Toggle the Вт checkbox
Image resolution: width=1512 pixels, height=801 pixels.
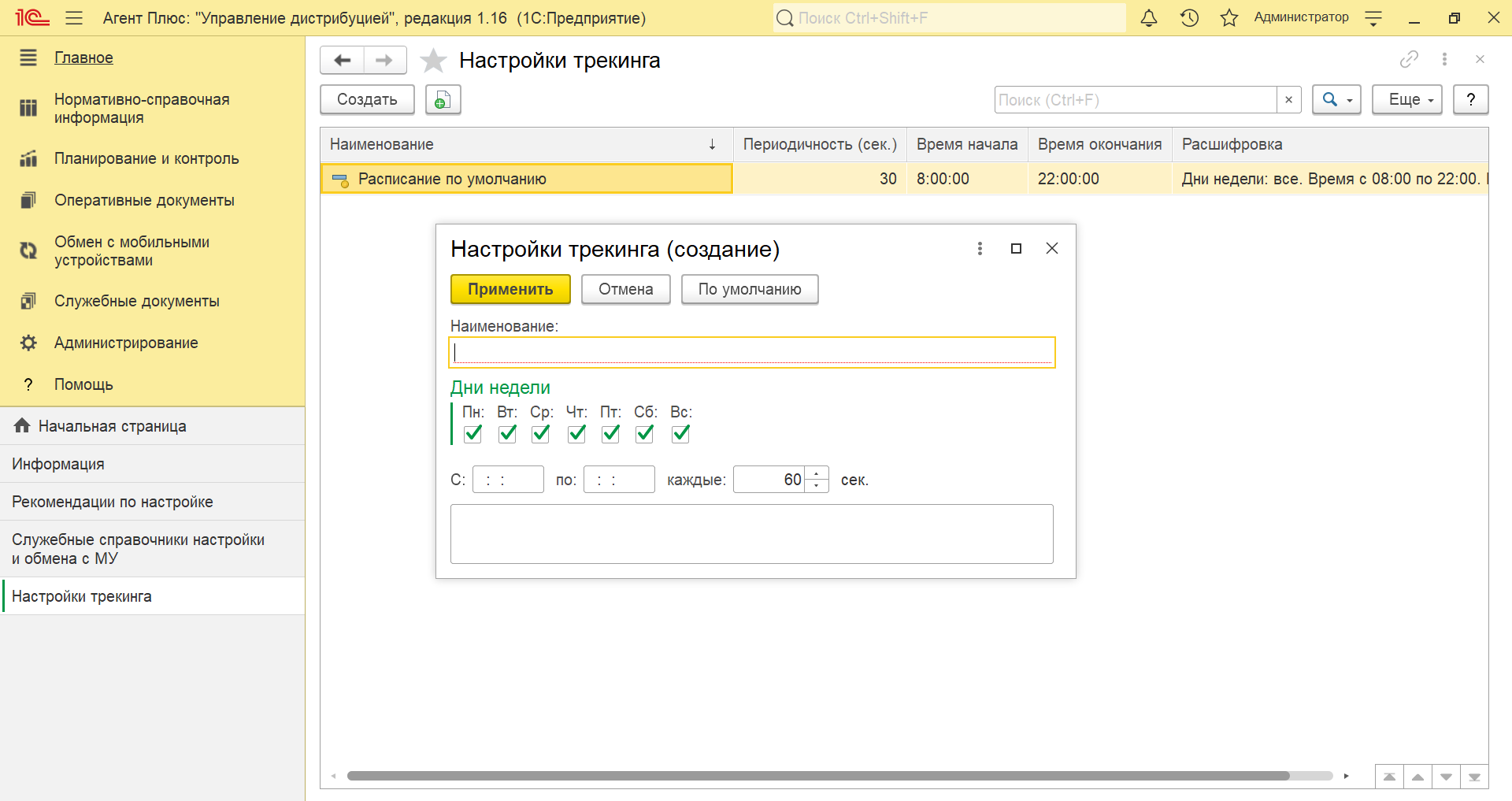[507, 434]
